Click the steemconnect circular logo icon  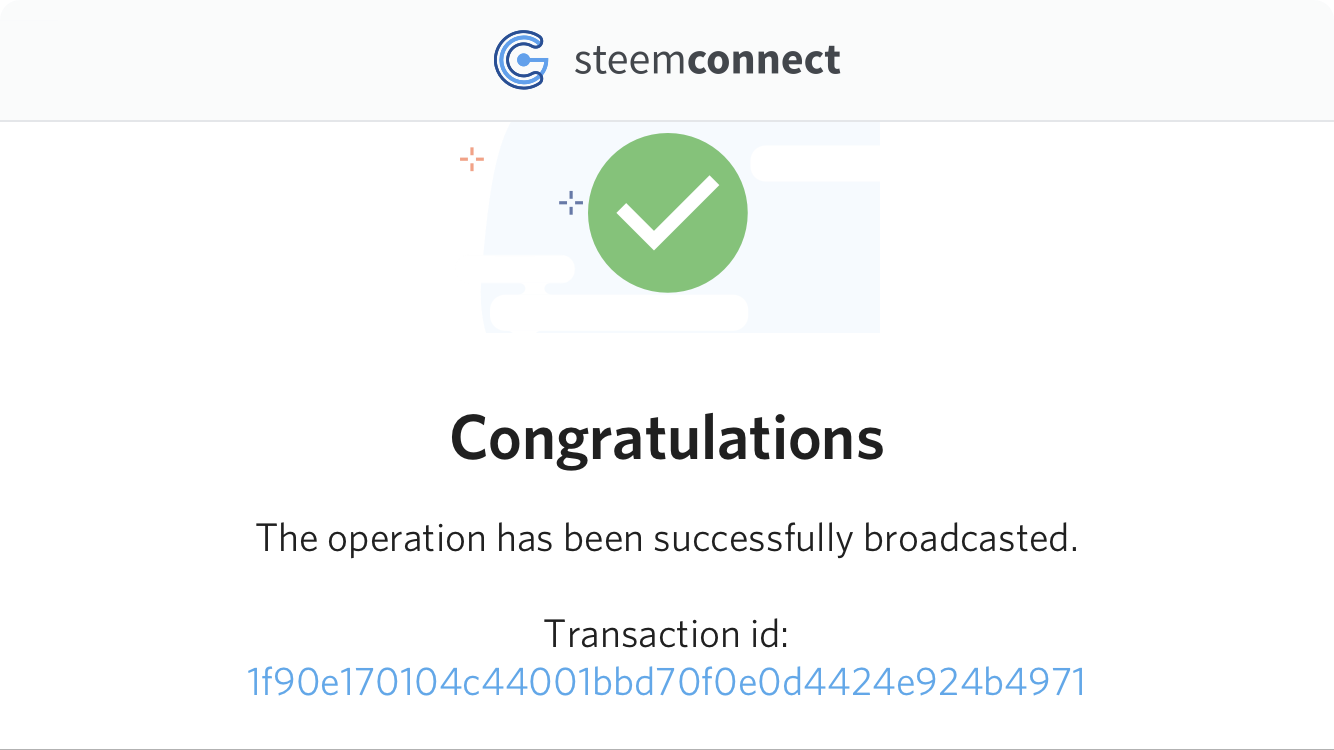pyautogui.click(x=521, y=60)
